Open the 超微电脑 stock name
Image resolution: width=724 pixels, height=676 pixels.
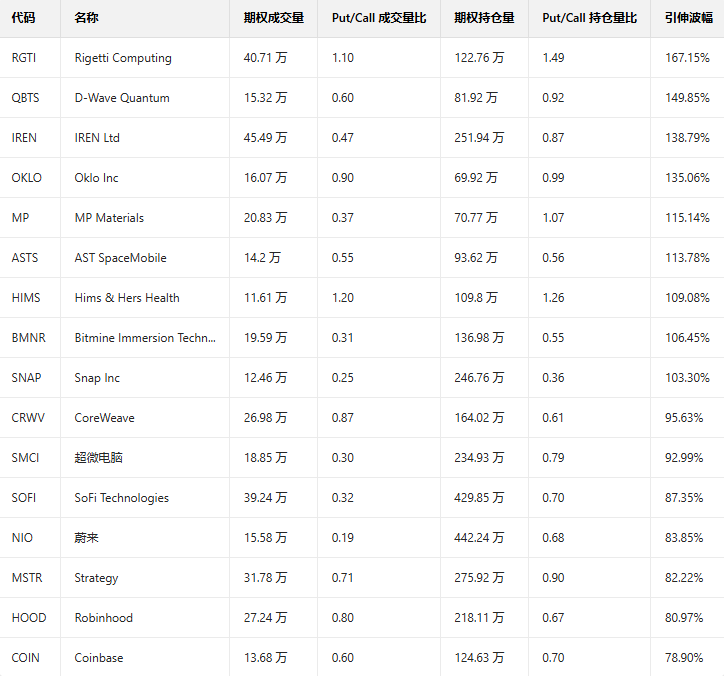[x=99, y=458]
